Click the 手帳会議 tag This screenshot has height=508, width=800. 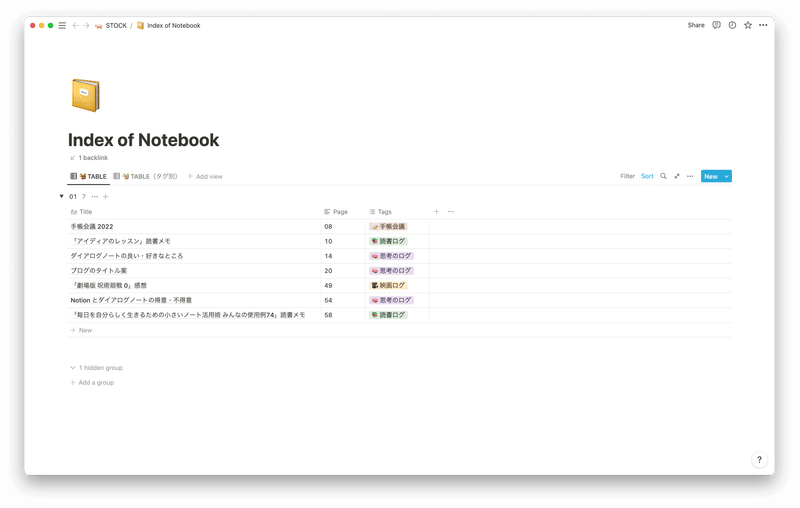(388, 226)
